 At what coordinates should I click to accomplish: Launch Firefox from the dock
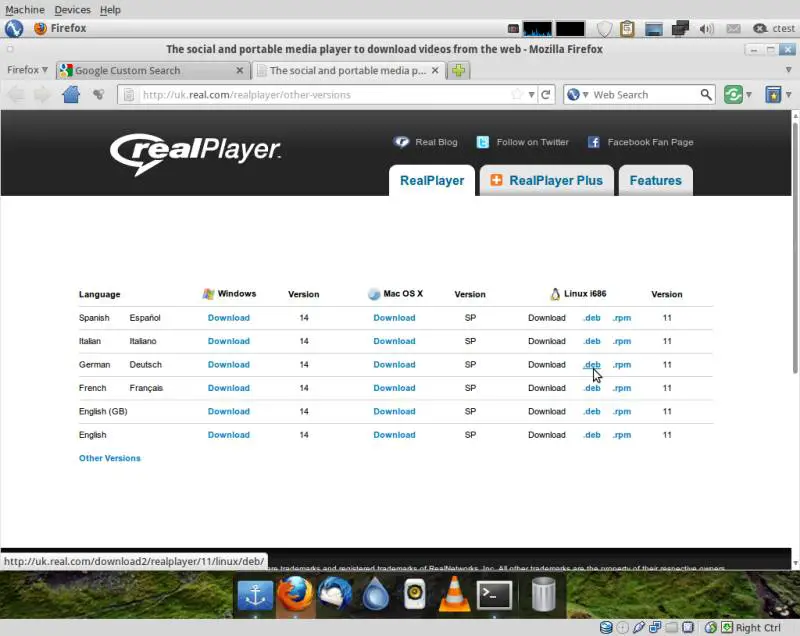click(x=295, y=594)
